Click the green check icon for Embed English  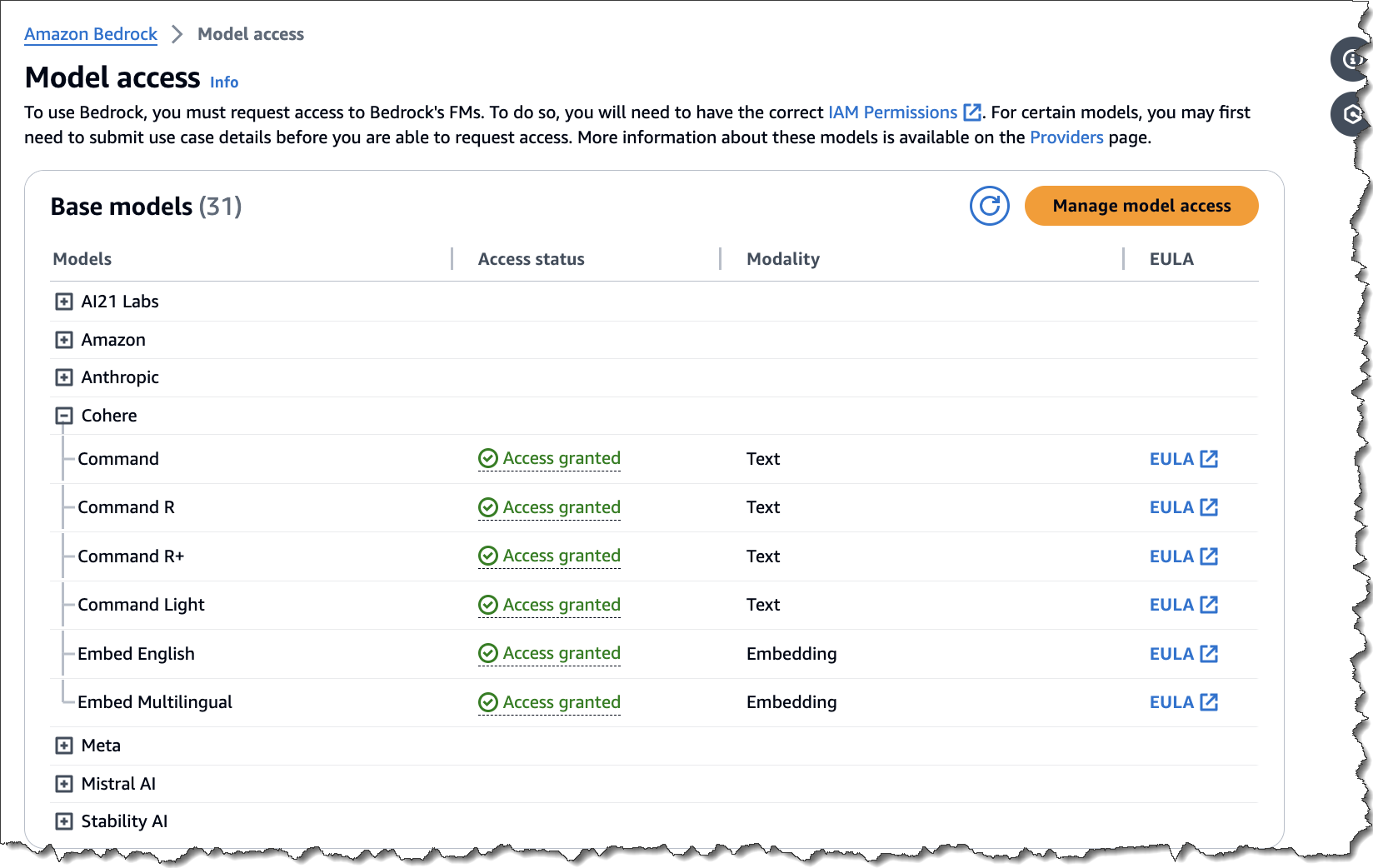[x=488, y=654]
